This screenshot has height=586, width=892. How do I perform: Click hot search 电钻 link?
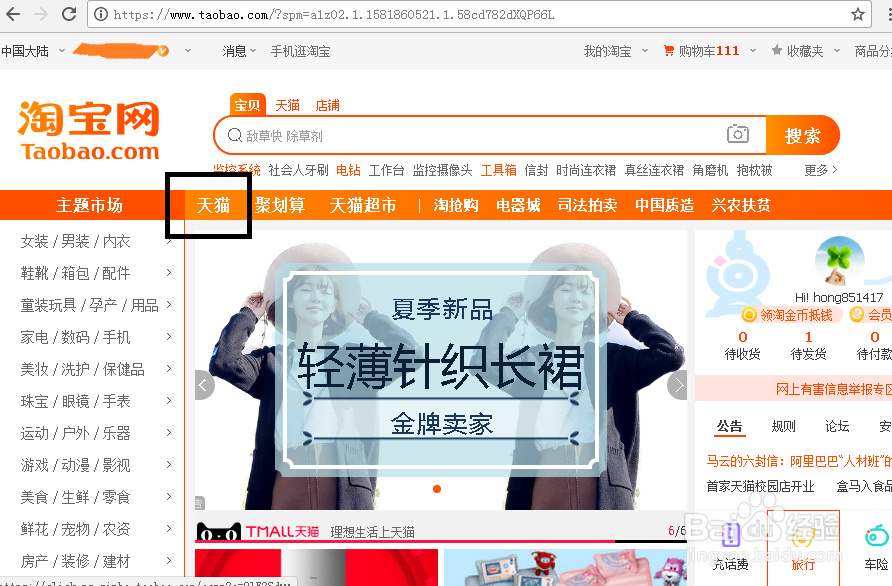(x=348, y=170)
